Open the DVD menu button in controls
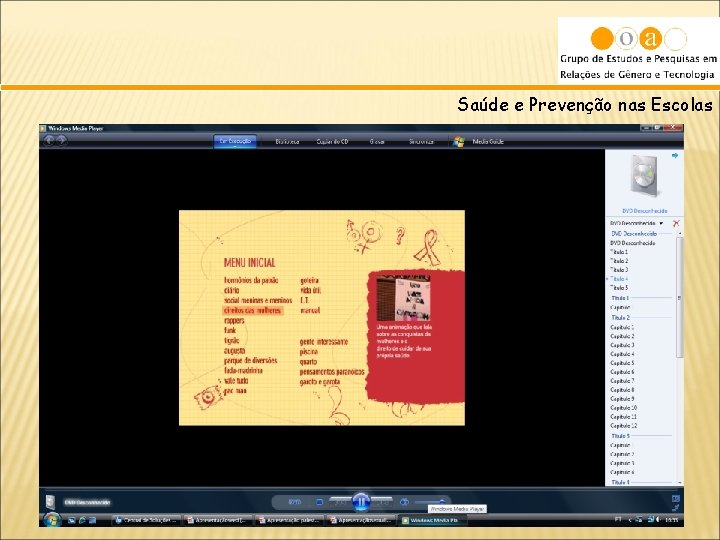Viewport: 720px width, 540px height. [294, 502]
